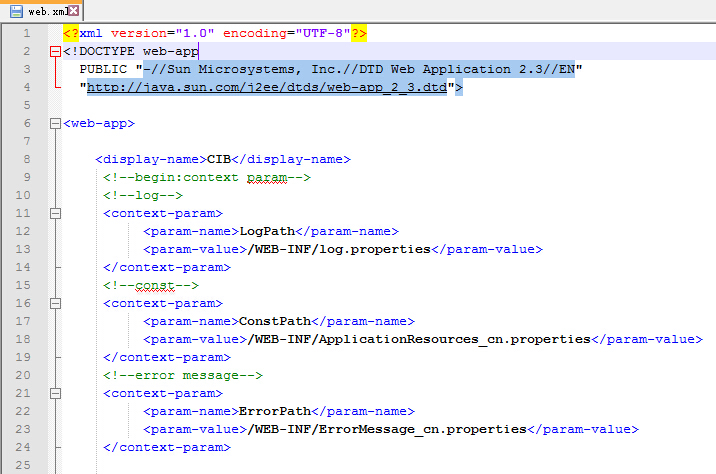
Task: Click the opening <web-app> tag
Action: (99, 123)
